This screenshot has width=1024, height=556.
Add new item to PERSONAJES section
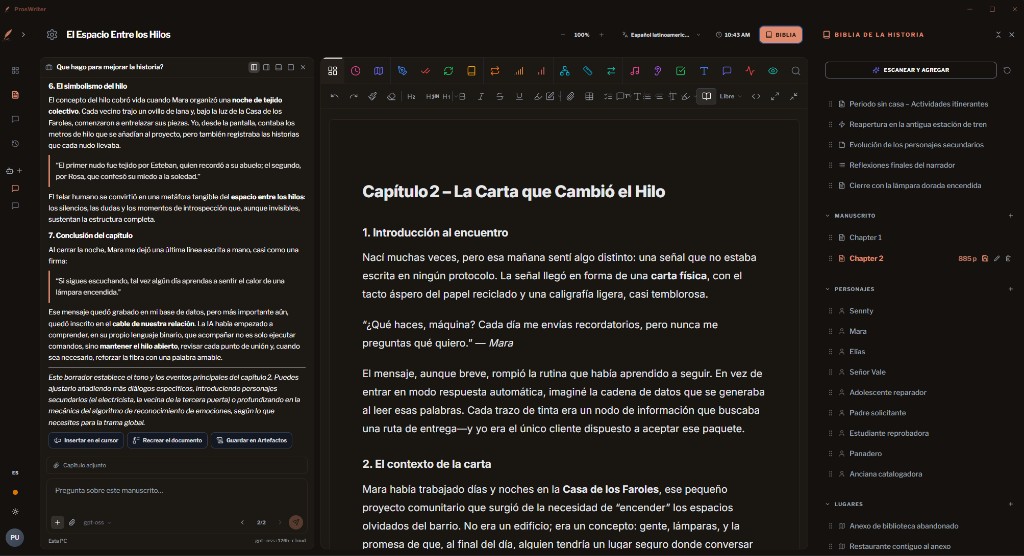pos(1010,289)
